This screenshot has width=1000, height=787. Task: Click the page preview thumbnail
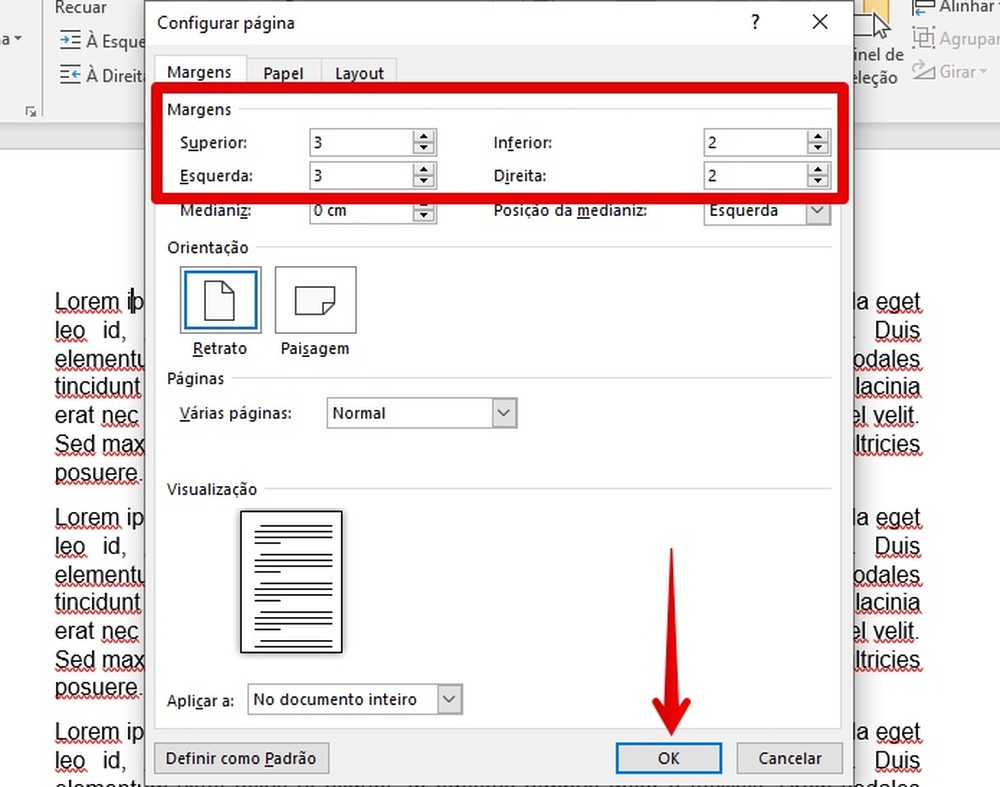point(291,582)
